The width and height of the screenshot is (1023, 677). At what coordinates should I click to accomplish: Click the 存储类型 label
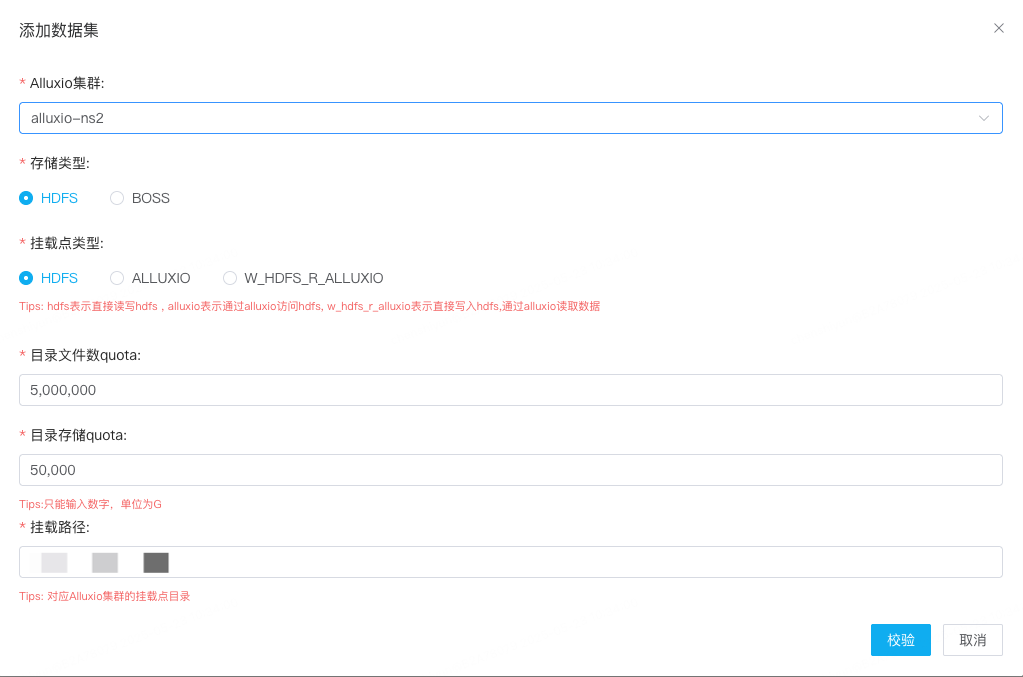point(60,163)
